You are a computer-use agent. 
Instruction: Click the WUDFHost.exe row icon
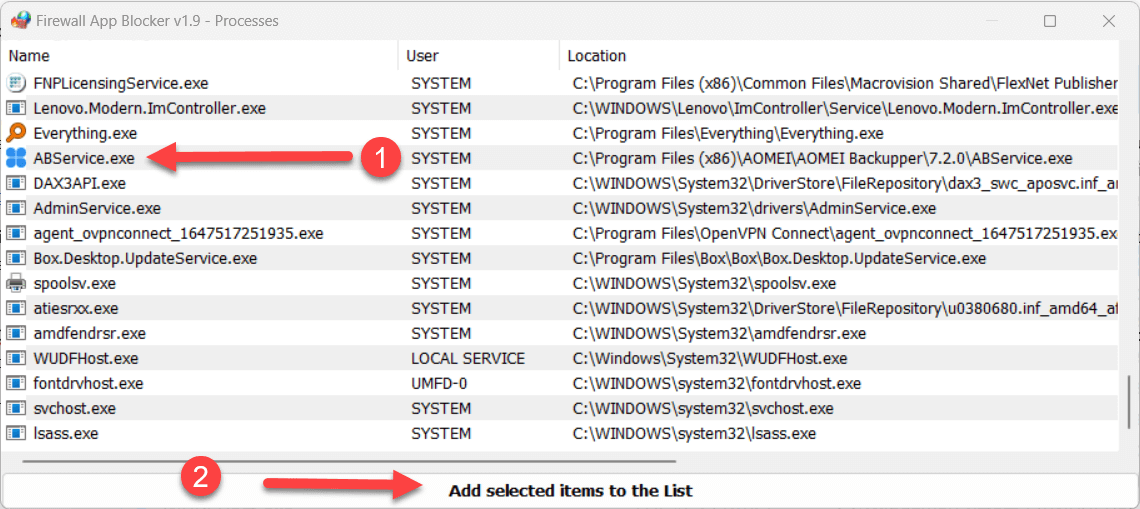[15, 358]
